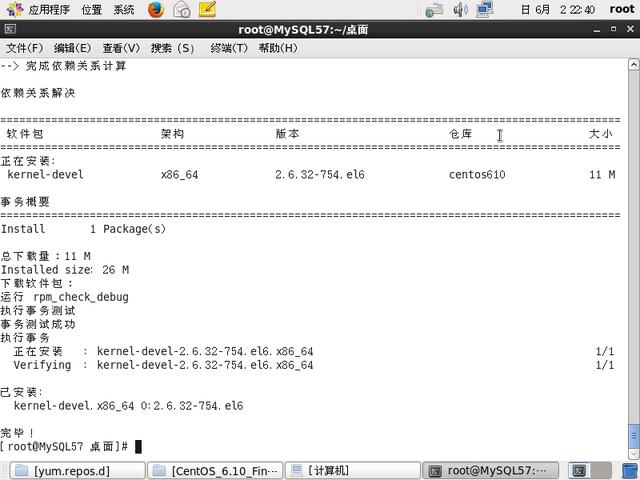Click the trash icon in bottom panel
The width and height of the screenshot is (640, 480).
click(x=631, y=471)
